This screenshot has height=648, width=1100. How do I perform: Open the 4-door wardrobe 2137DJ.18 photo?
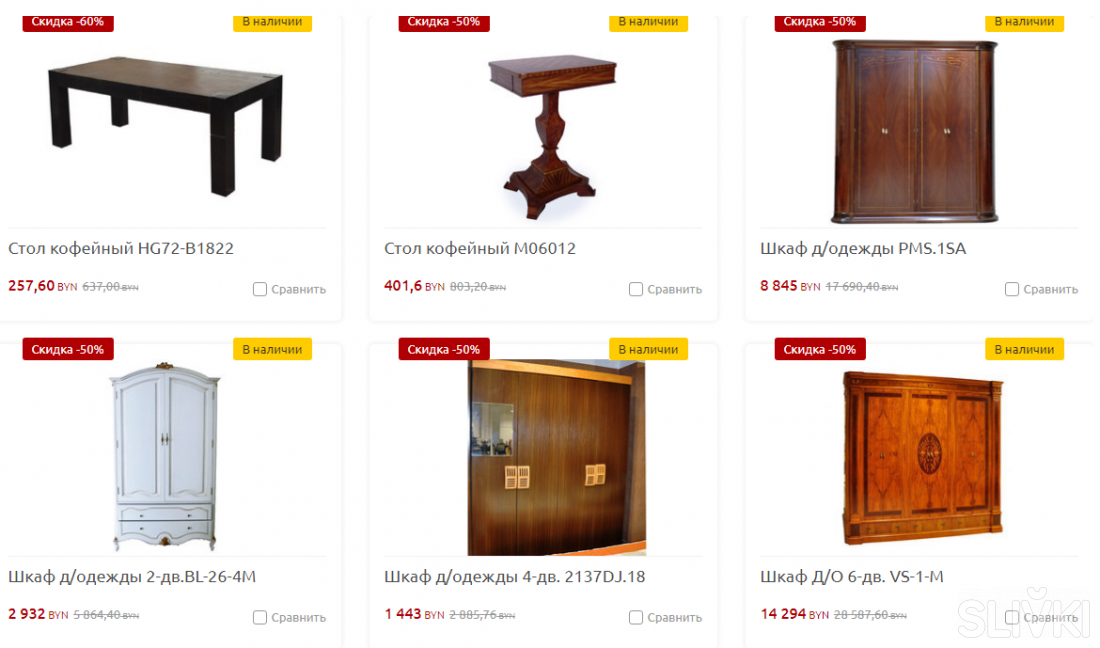(556, 458)
